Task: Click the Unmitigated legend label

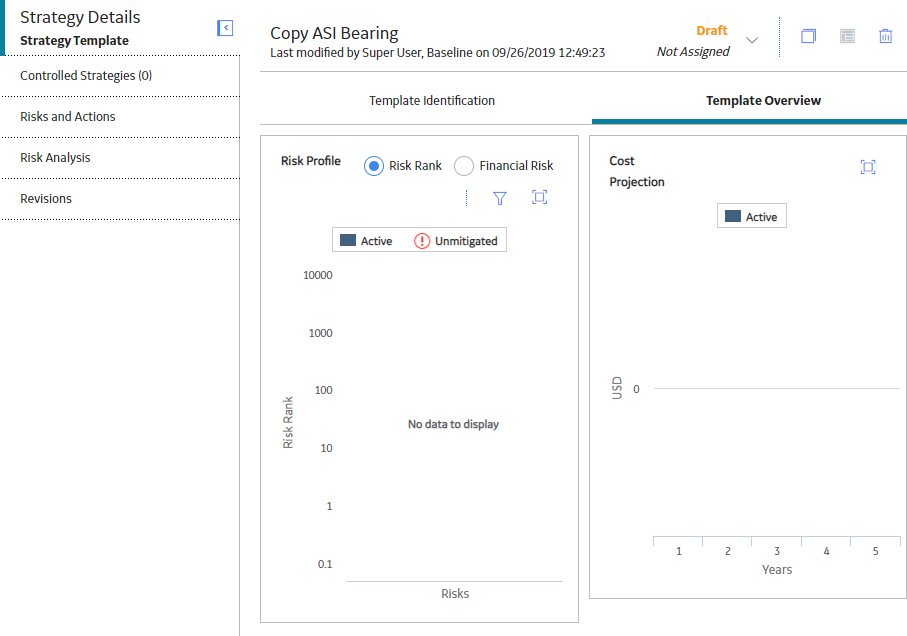Action: tap(466, 241)
